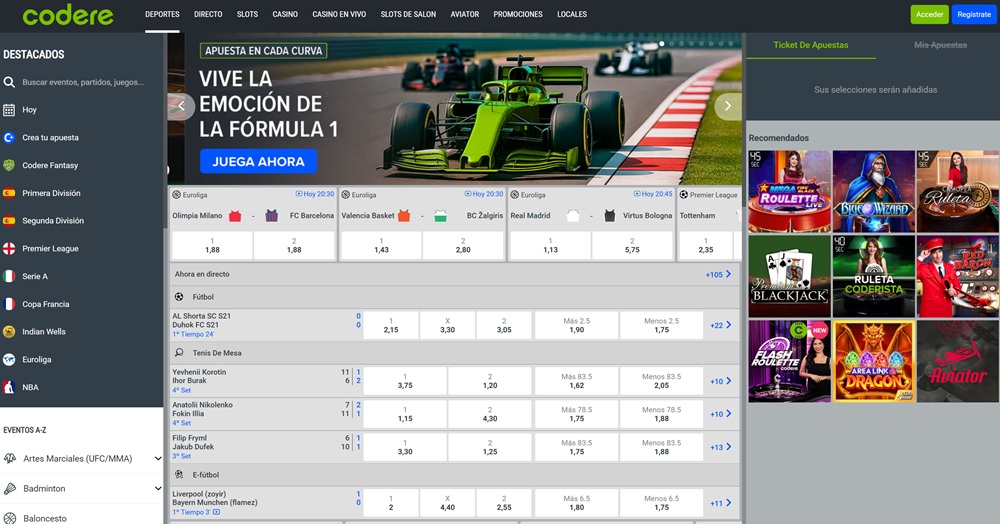Screen dimensions: 1000x524
Task: Click the Primera División Spain flag
Action: point(9,193)
